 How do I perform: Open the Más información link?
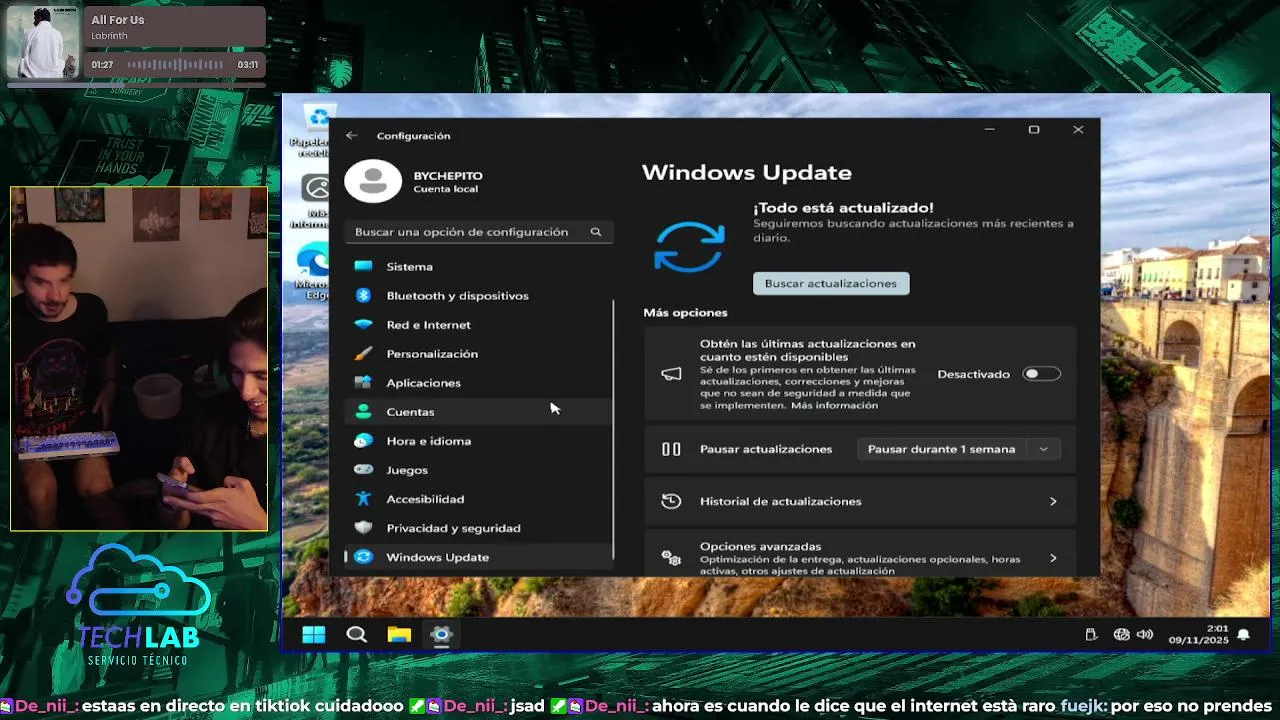coord(834,406)
